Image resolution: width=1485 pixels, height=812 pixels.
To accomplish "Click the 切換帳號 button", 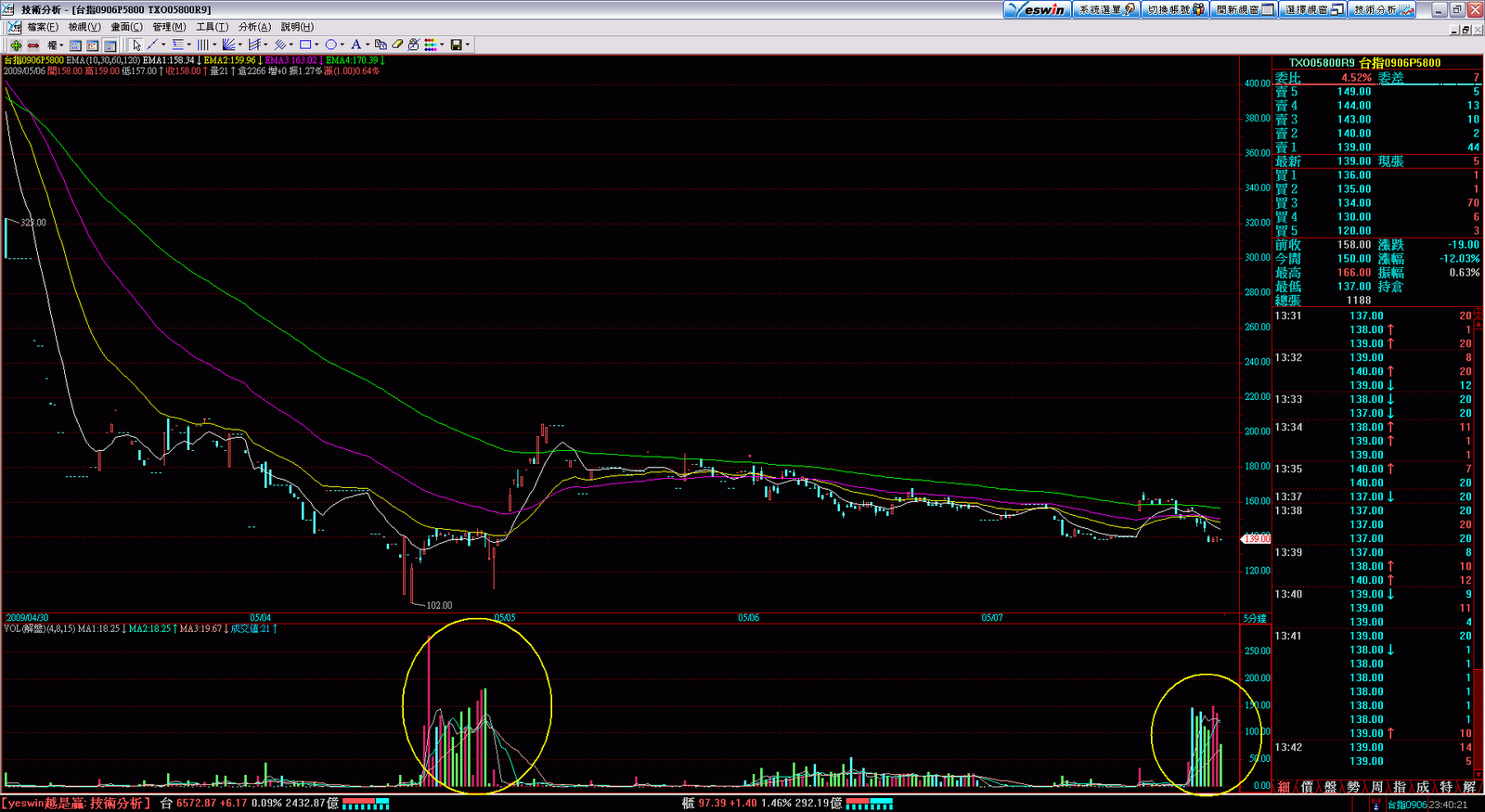I will click(x=1175, y=9).
